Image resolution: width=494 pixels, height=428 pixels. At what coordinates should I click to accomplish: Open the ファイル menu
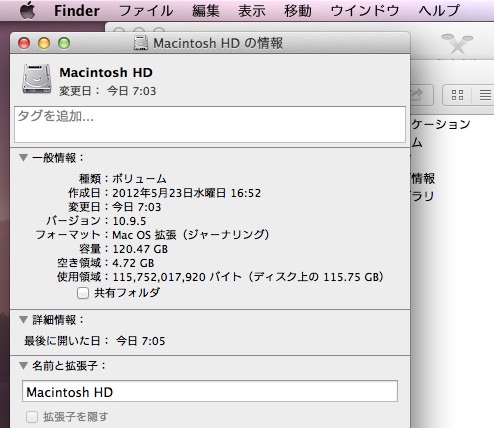point(146,11)
